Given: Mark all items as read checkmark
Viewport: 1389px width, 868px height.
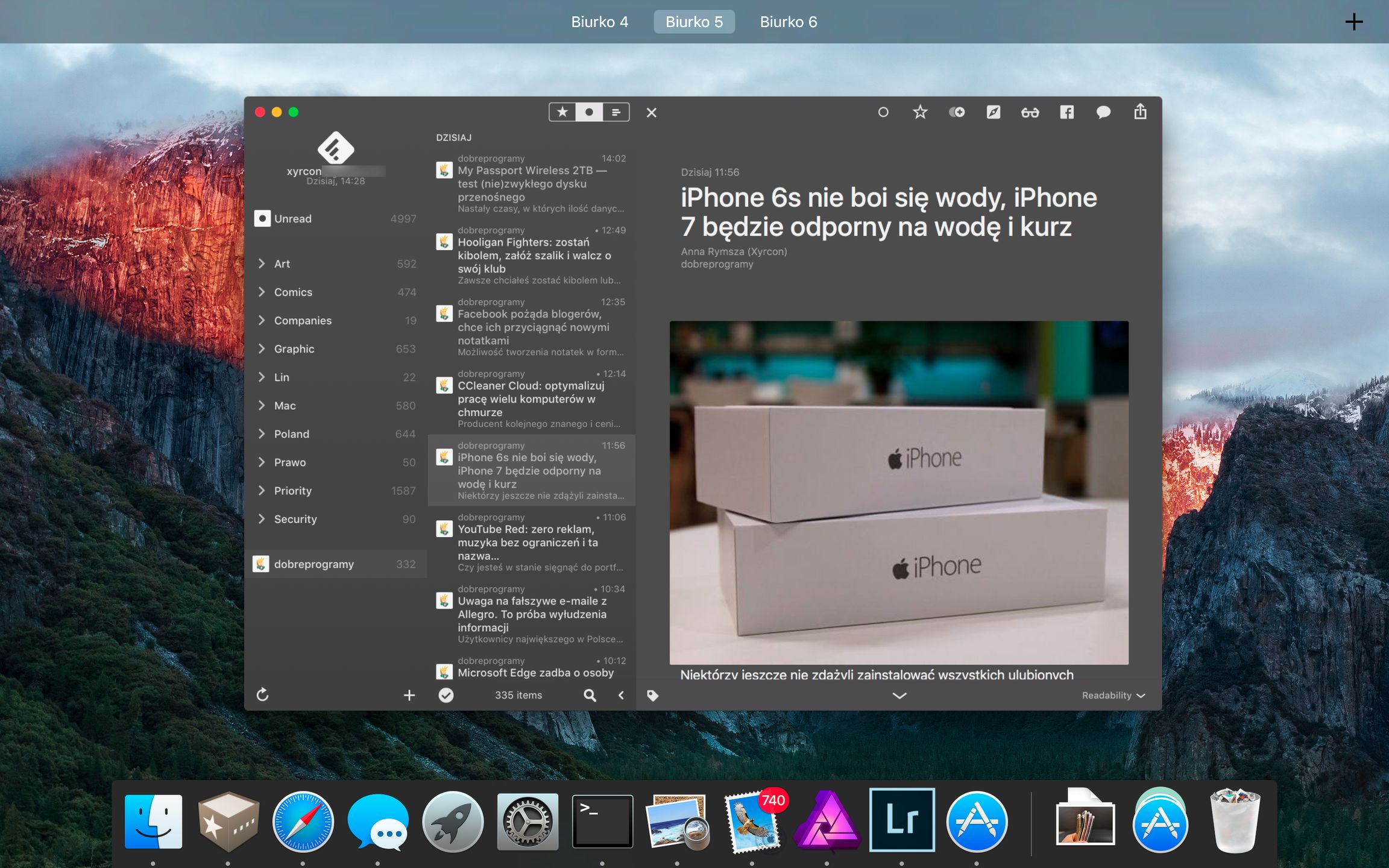Looking at the screenshot, I should pyautogui.click(x=446, y=695).
